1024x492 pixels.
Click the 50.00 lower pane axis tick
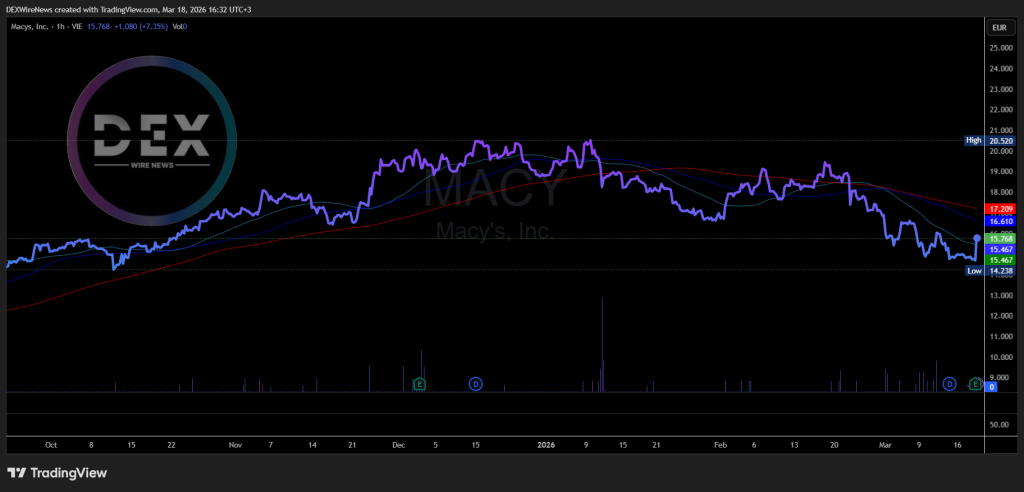pos(1000,425)
